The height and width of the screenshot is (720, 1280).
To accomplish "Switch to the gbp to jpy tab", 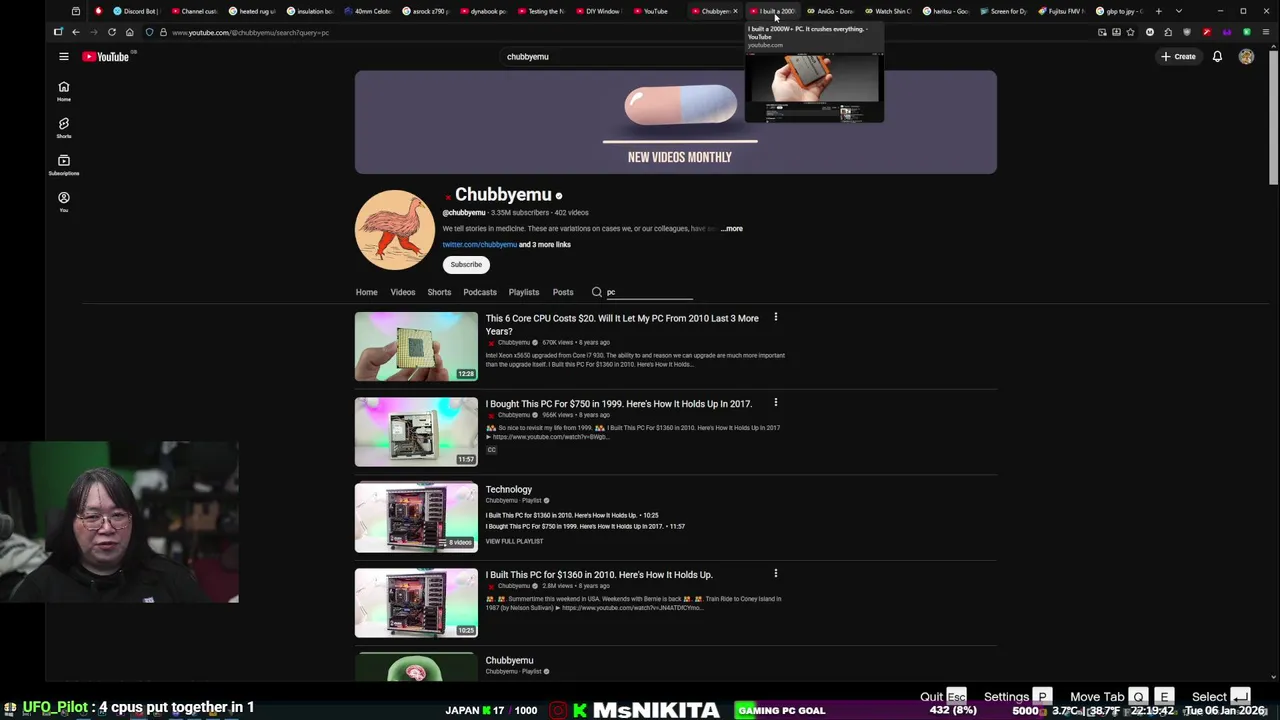I will [x=1120, y=11].
